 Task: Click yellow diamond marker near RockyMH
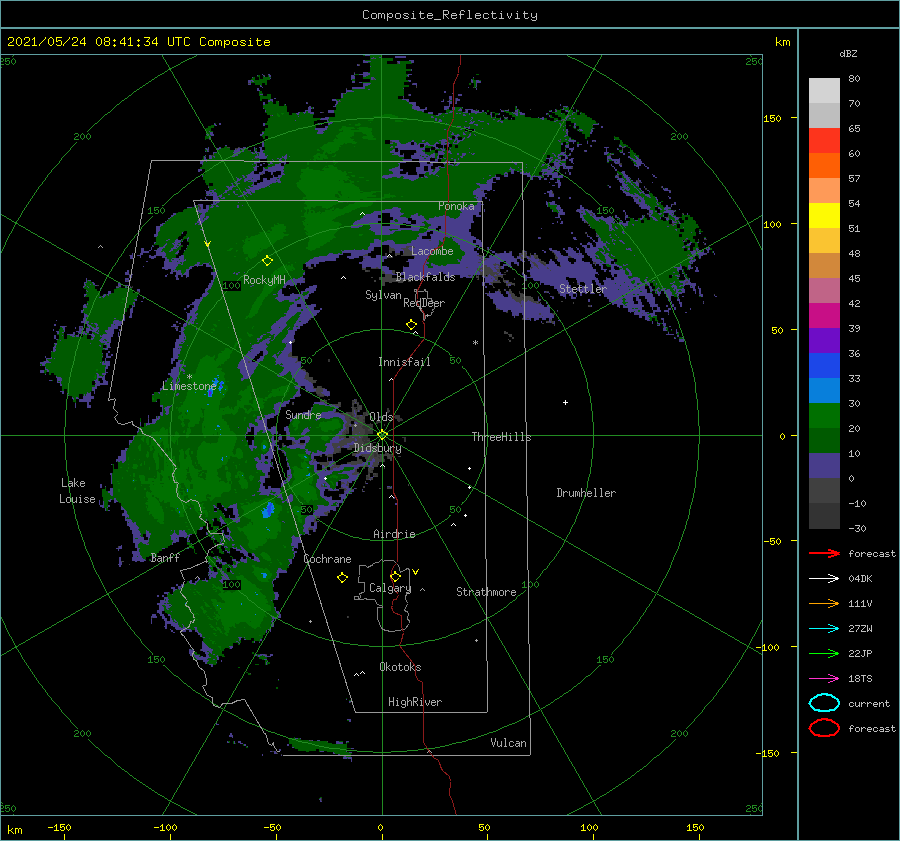pyautogui.click(x=267, y=261)
